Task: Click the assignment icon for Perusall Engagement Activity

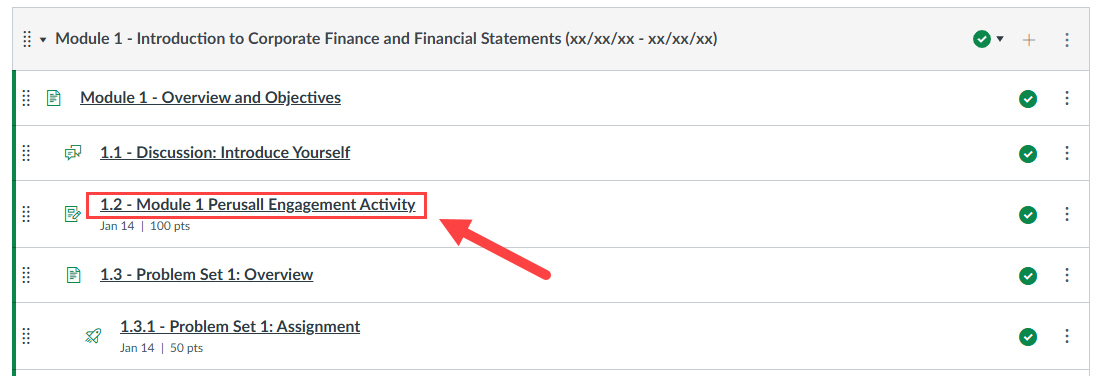Action: [x=73, y=214]
